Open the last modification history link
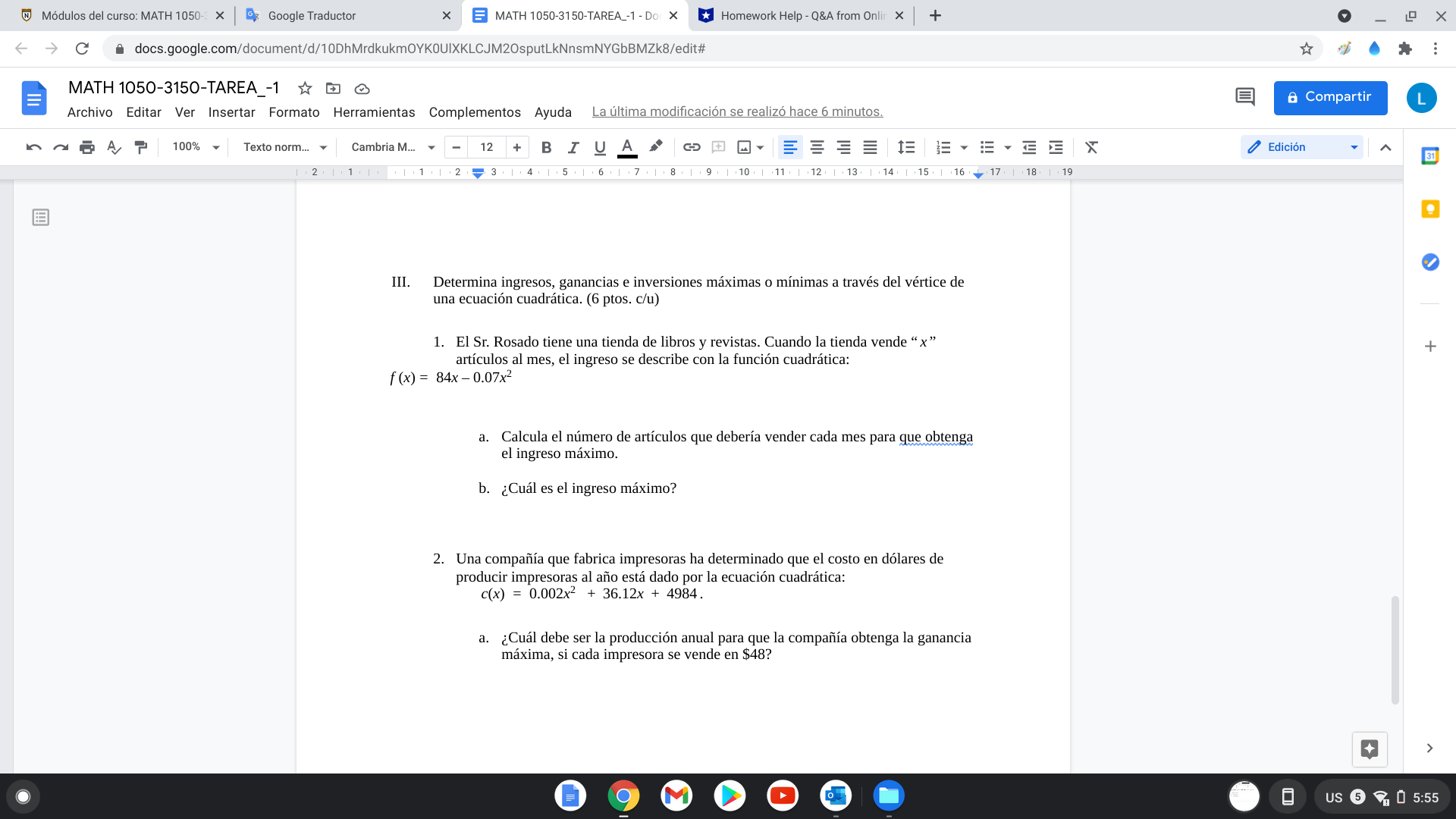The image size is (1456, 819). point(737,111)
